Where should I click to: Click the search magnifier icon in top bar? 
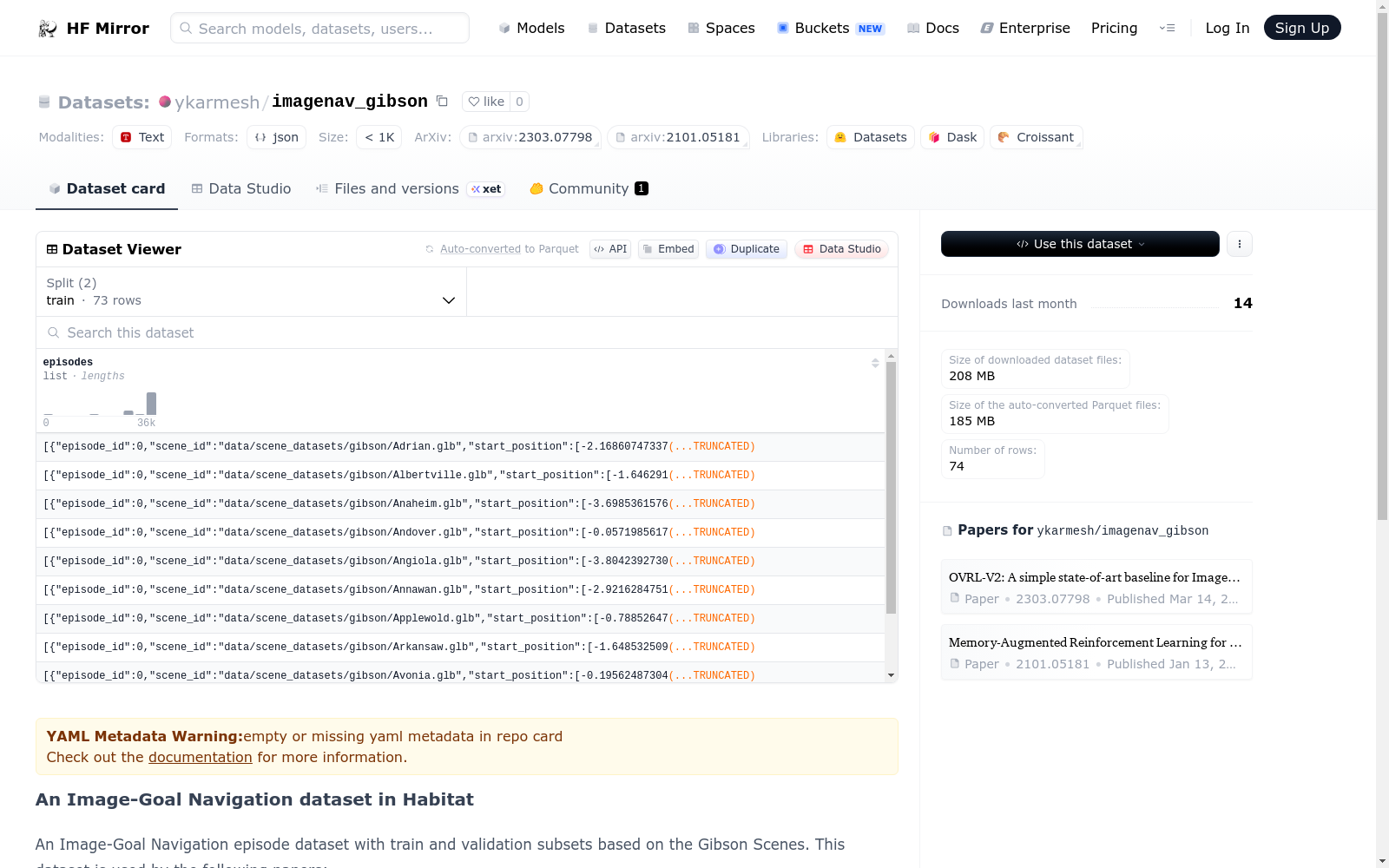click(x=186, y=29)
